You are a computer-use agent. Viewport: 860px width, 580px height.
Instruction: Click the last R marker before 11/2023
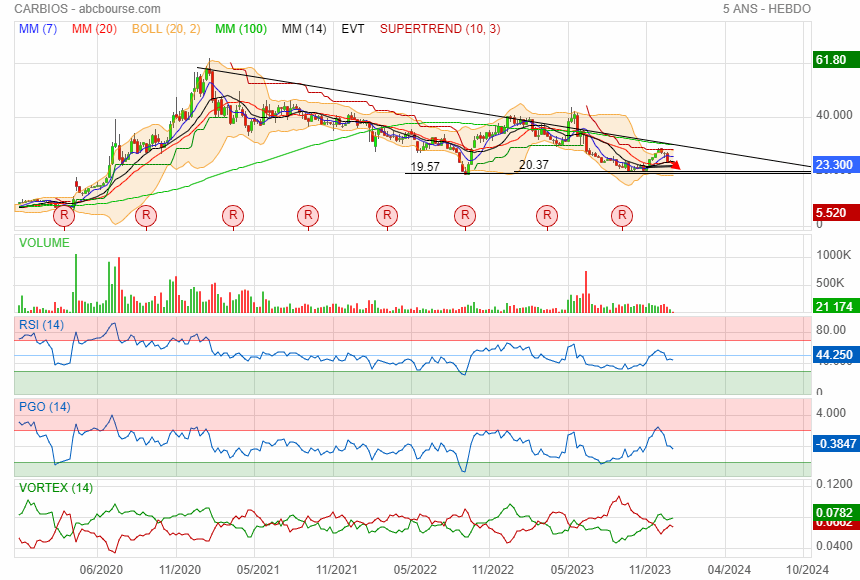click(x=622, y=215)
